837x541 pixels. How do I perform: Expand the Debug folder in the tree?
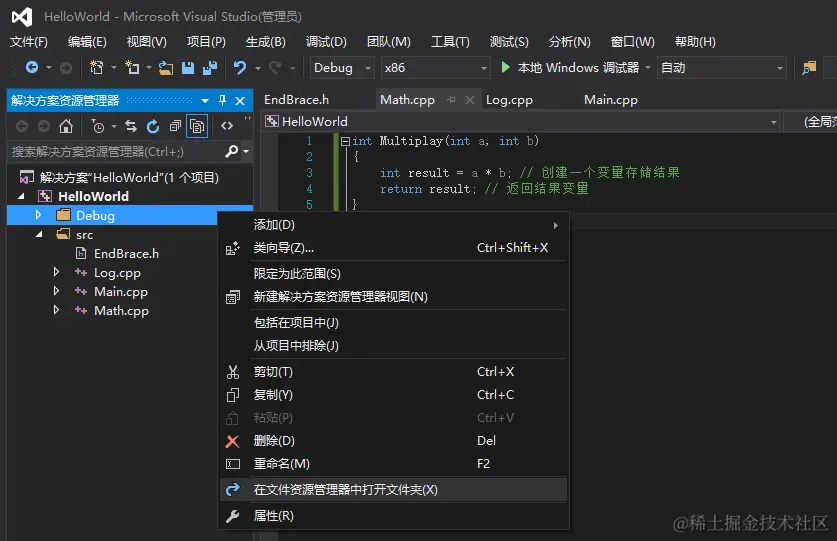point(38,215)
